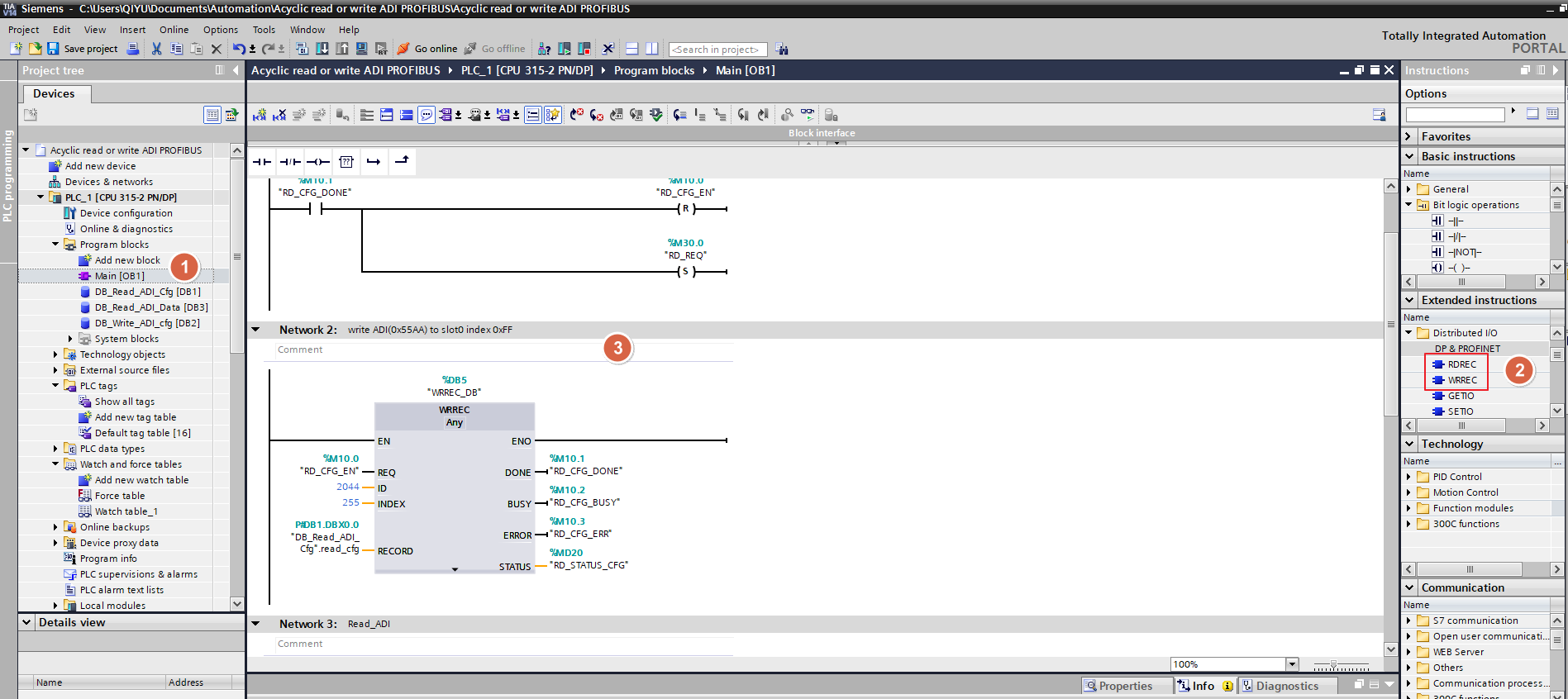
Task: Select the WRREC instruction in Extended instructions
Action: pyautogui.click(x=1461, y=380)
